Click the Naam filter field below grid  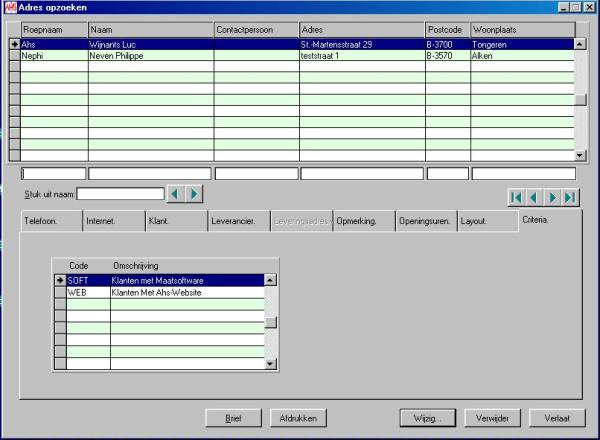click(150, 174)
